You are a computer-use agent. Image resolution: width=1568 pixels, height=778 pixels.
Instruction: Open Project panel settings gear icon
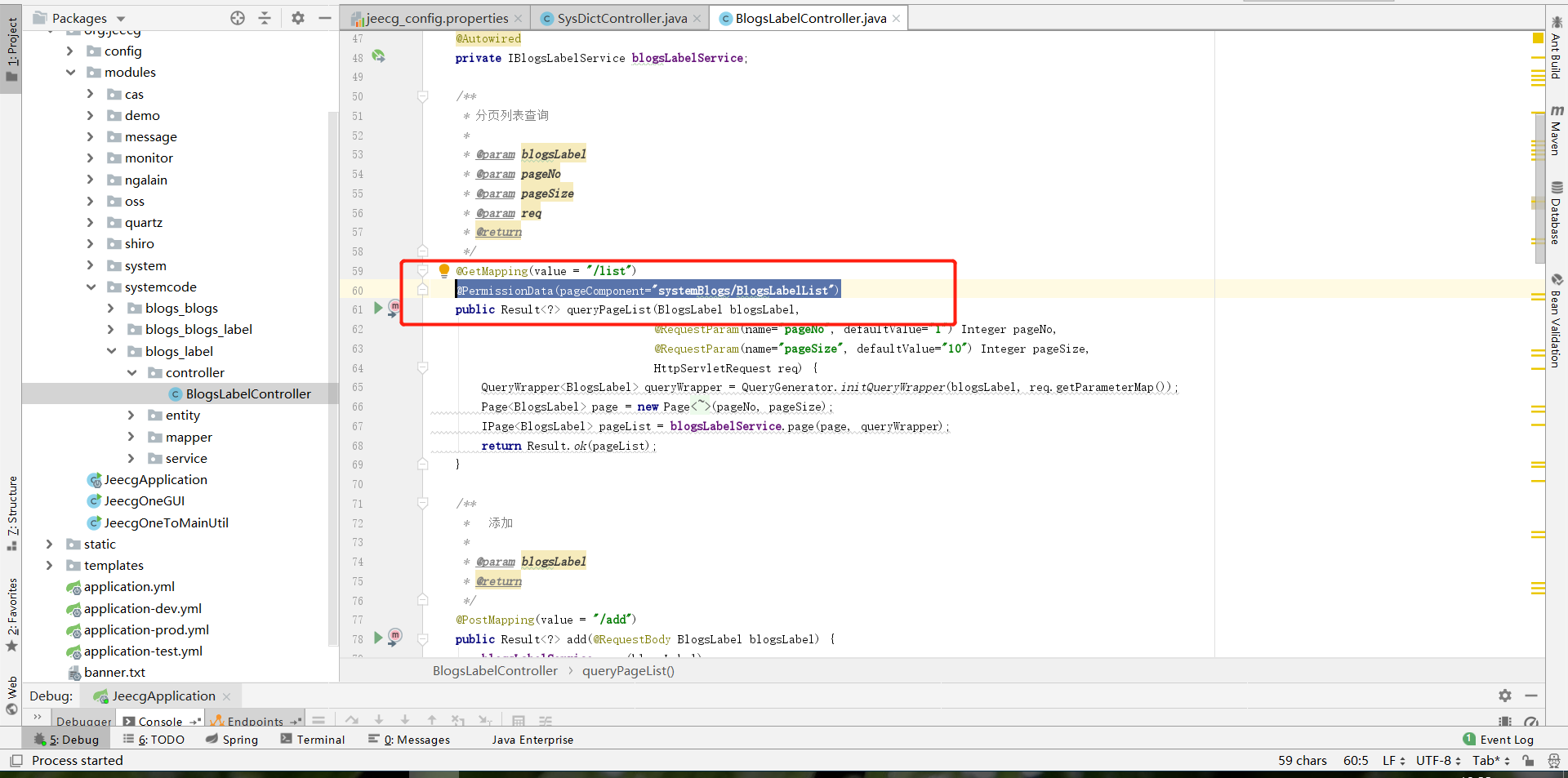pos(297,17)
